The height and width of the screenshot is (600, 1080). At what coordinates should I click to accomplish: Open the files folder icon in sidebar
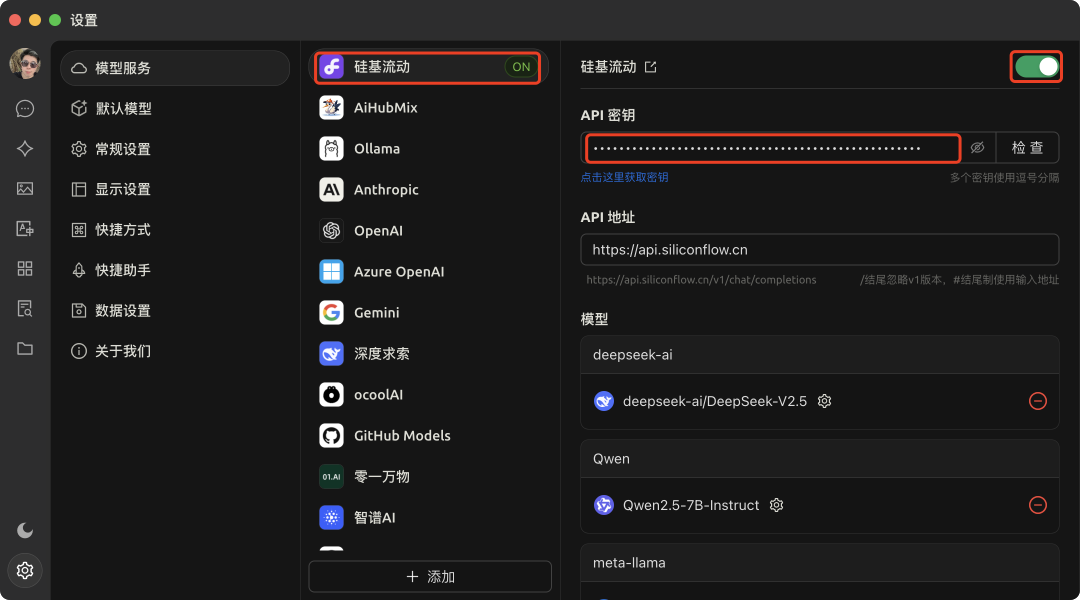point(25,348)
